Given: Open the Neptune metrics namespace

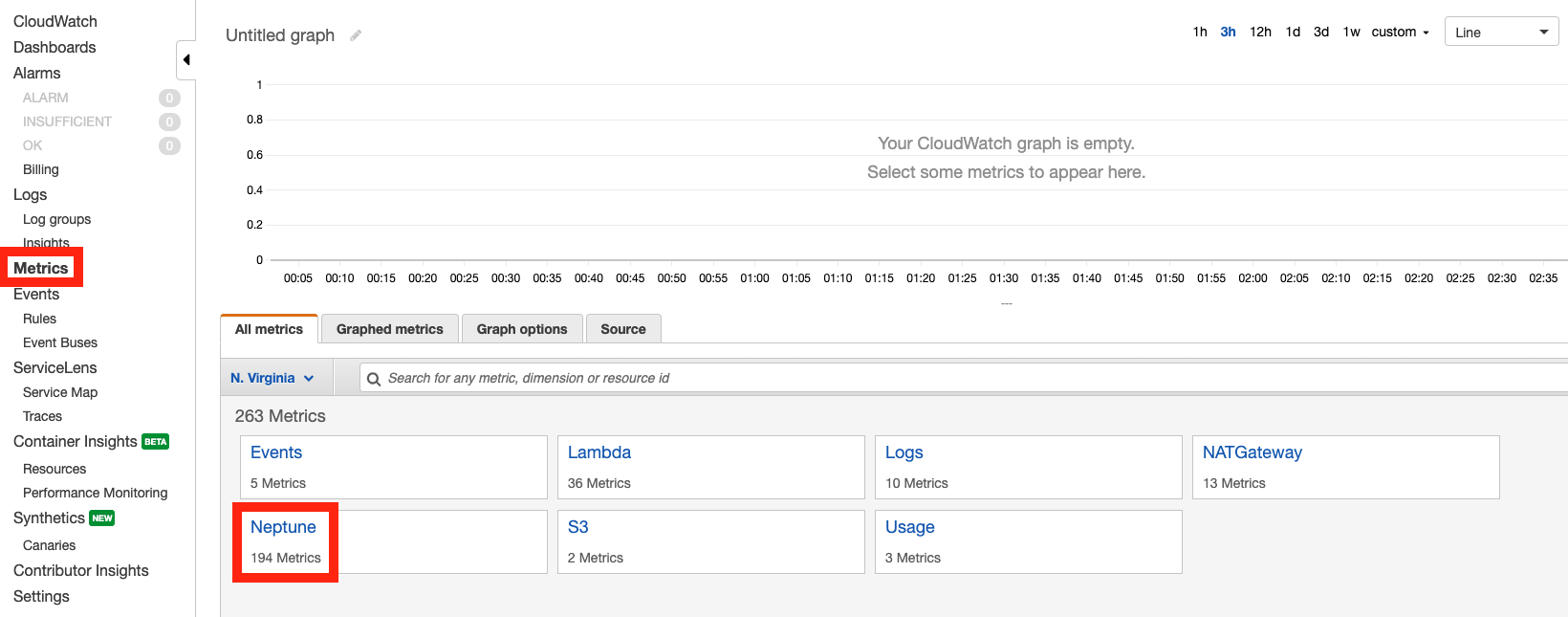Looking at the screenshot, I should [x=283, y=527].
